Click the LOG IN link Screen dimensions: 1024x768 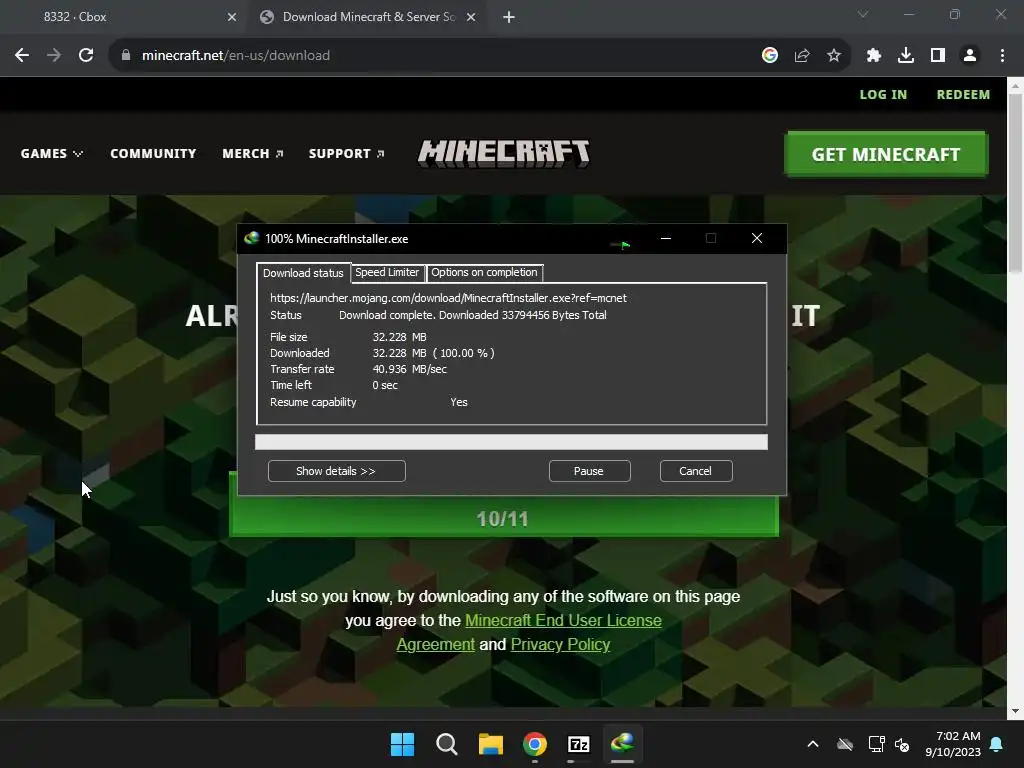883,95
